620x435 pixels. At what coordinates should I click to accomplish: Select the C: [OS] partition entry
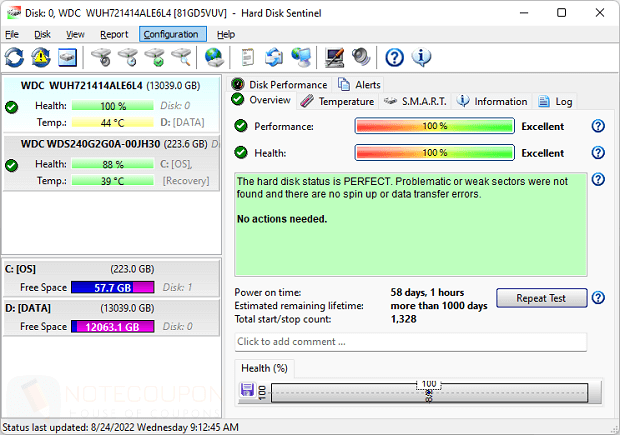pyautogui.click(x=111, y=278)
